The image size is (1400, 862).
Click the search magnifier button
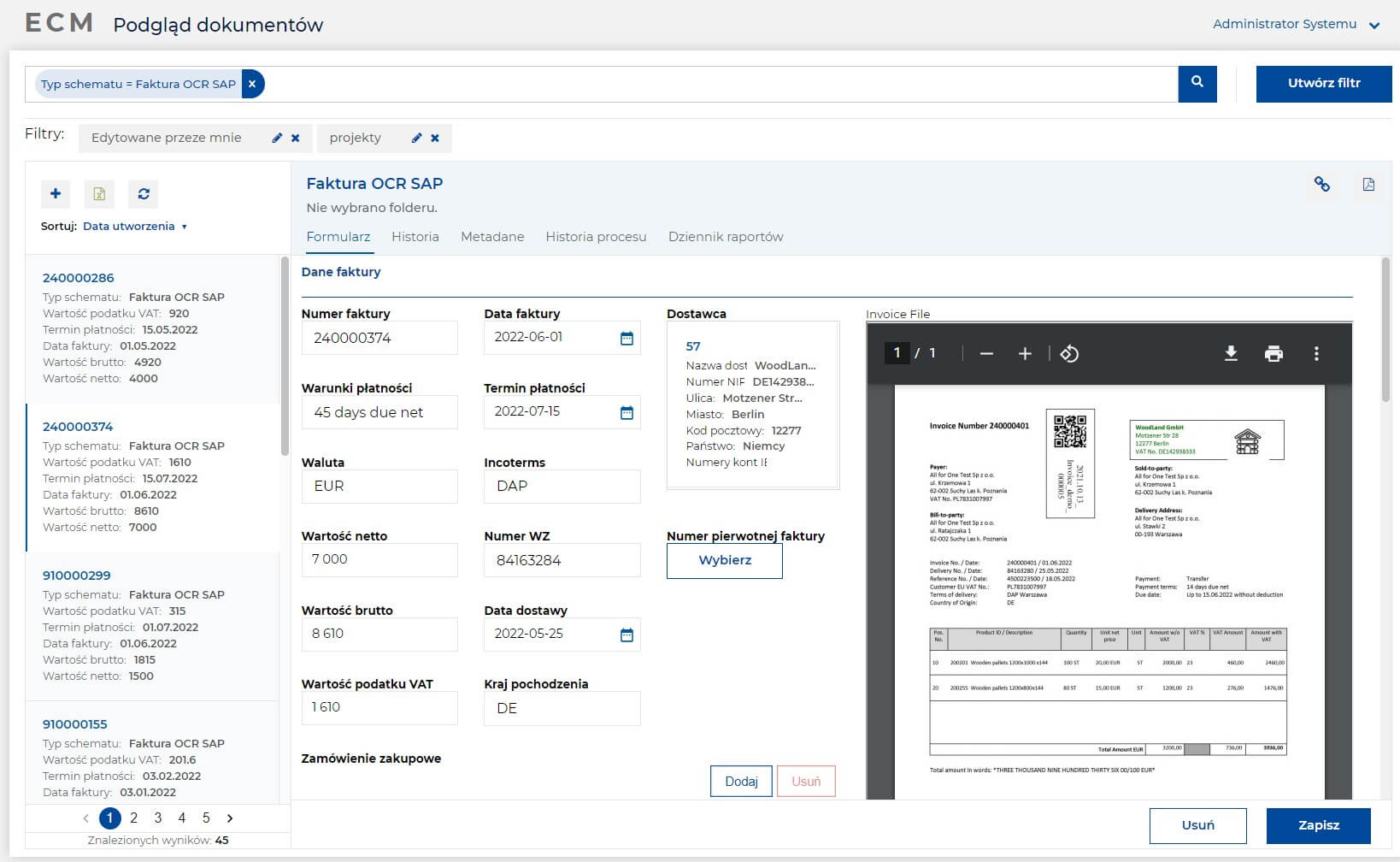coord(1197,83)
